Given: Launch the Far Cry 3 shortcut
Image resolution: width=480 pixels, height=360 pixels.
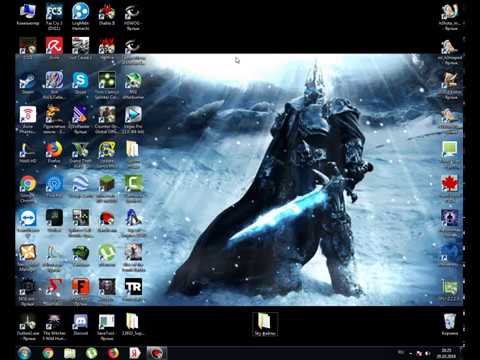Looking at the screenshot, I should click(x=54, y=17).
